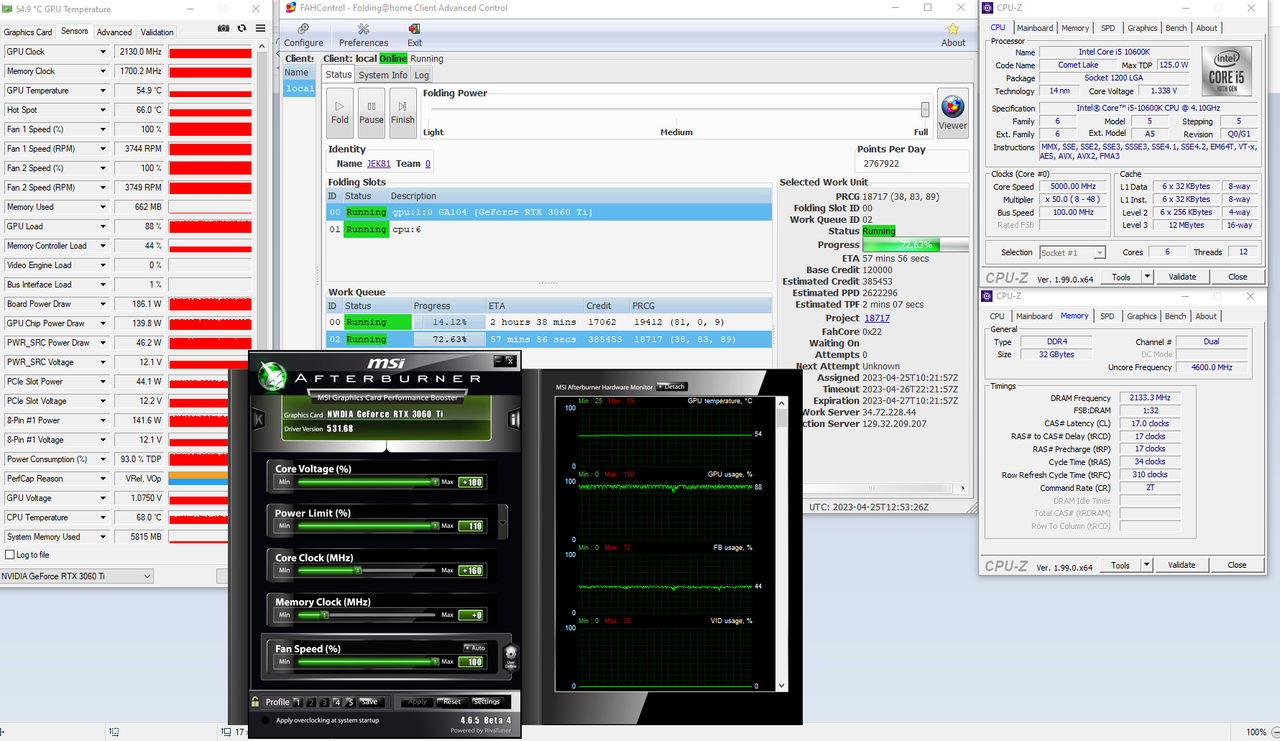Viewport: 1280px width, 741px height.
Task: Click Afterburner fan User Define icon
Action: pos(510,657)
